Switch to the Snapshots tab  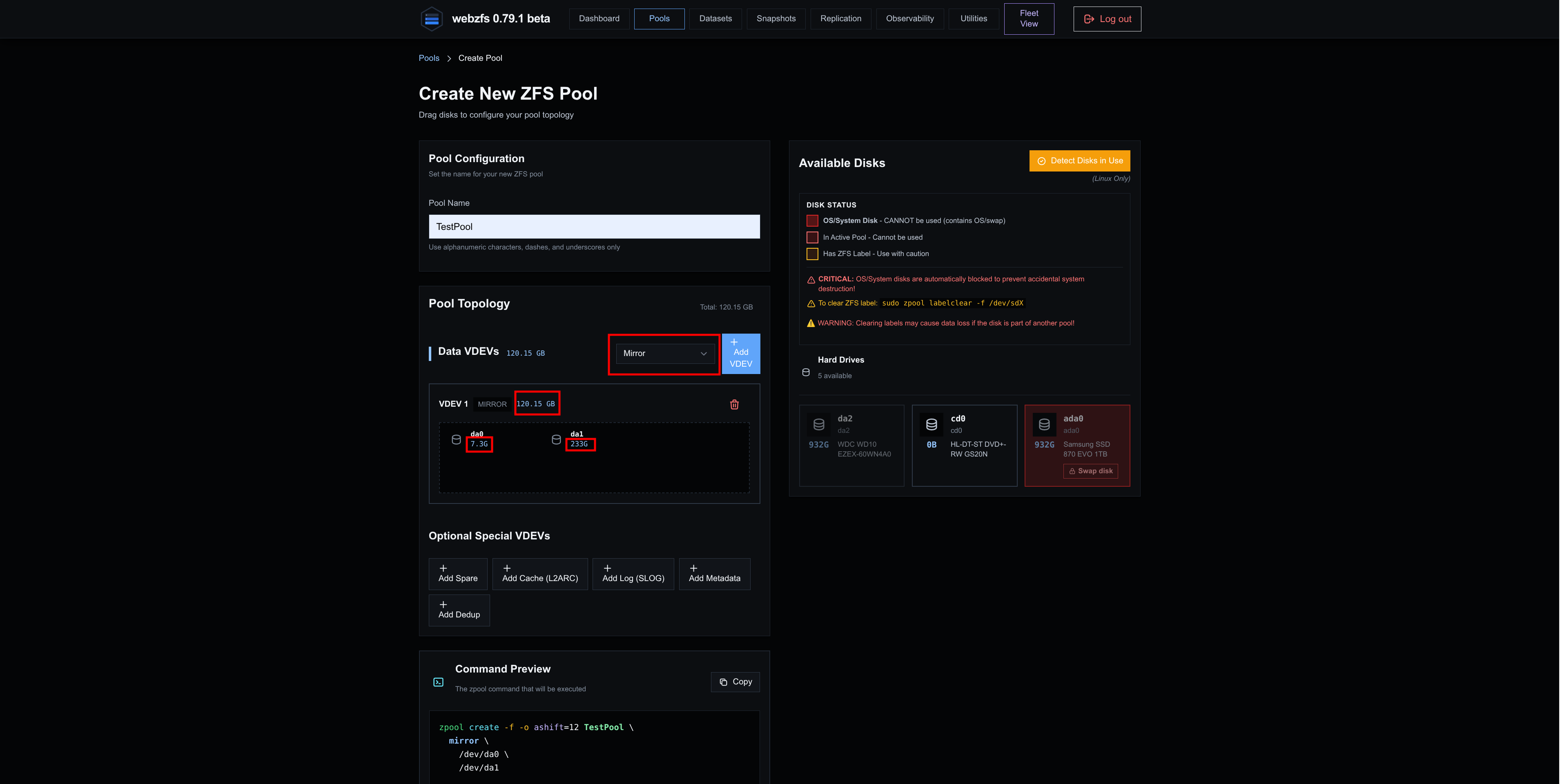[776, 19]
